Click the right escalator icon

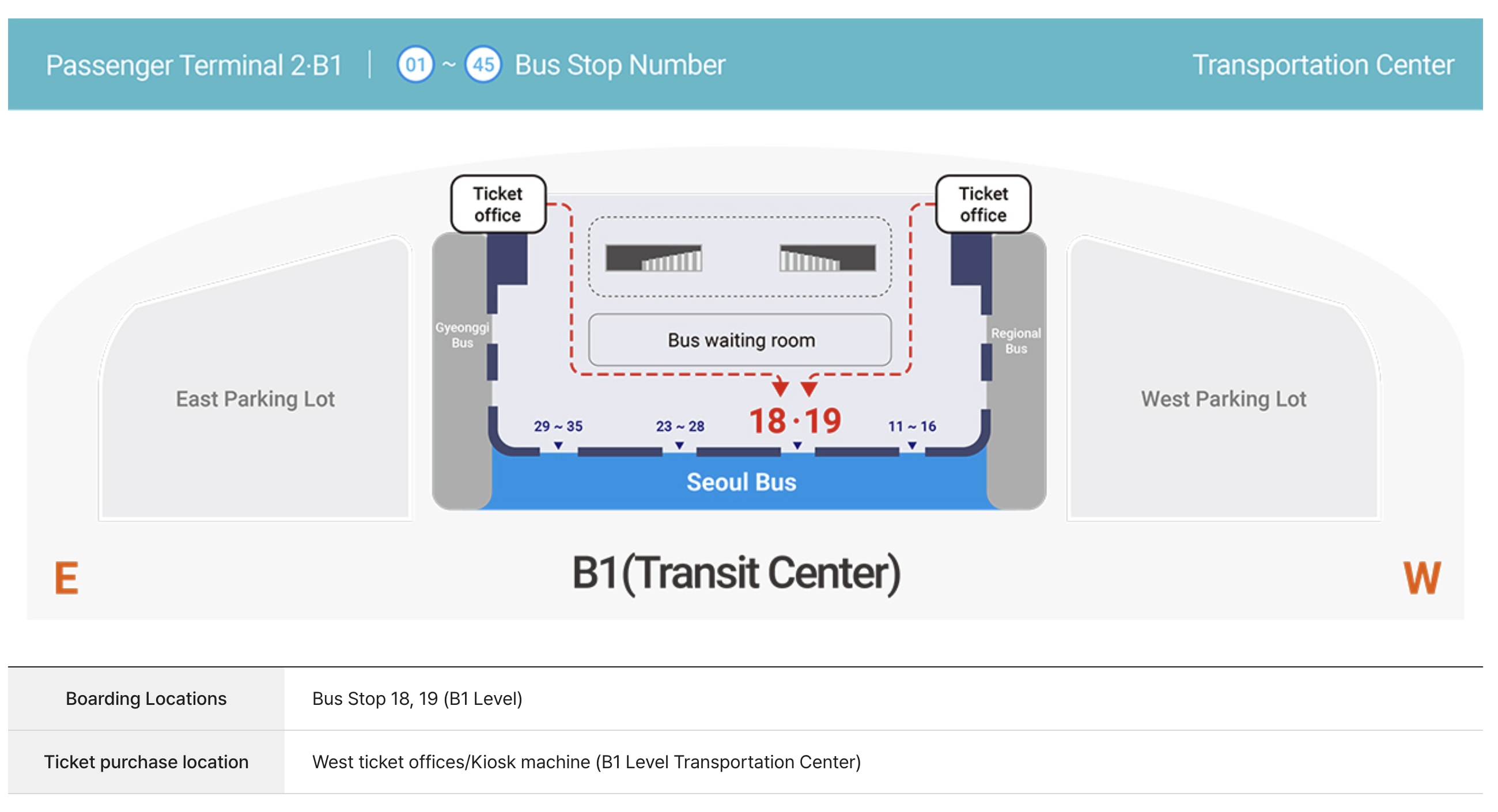827,257
